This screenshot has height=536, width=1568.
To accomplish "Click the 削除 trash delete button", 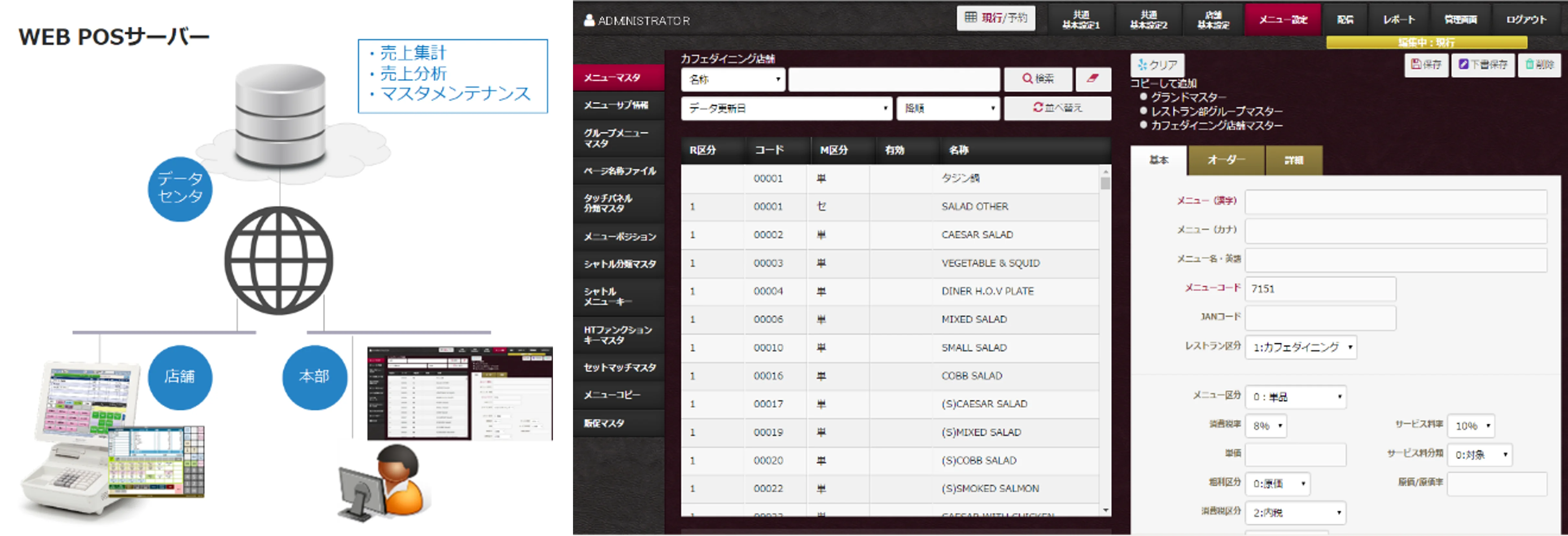I will (x=1539, y=64).
